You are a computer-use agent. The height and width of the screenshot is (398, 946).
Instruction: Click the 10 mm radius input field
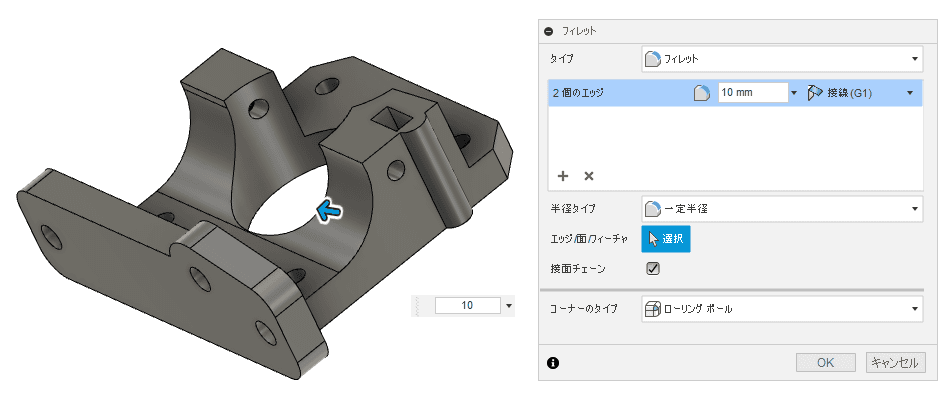753,93
